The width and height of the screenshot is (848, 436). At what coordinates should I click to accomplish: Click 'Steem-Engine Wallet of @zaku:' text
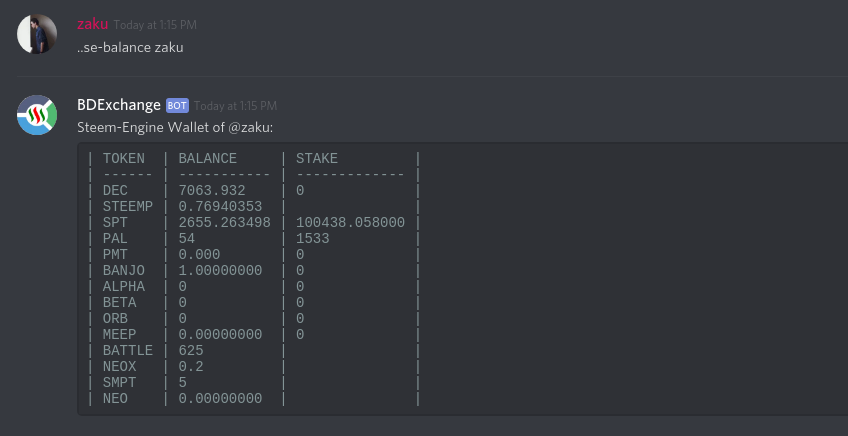[x=175, y=128]
